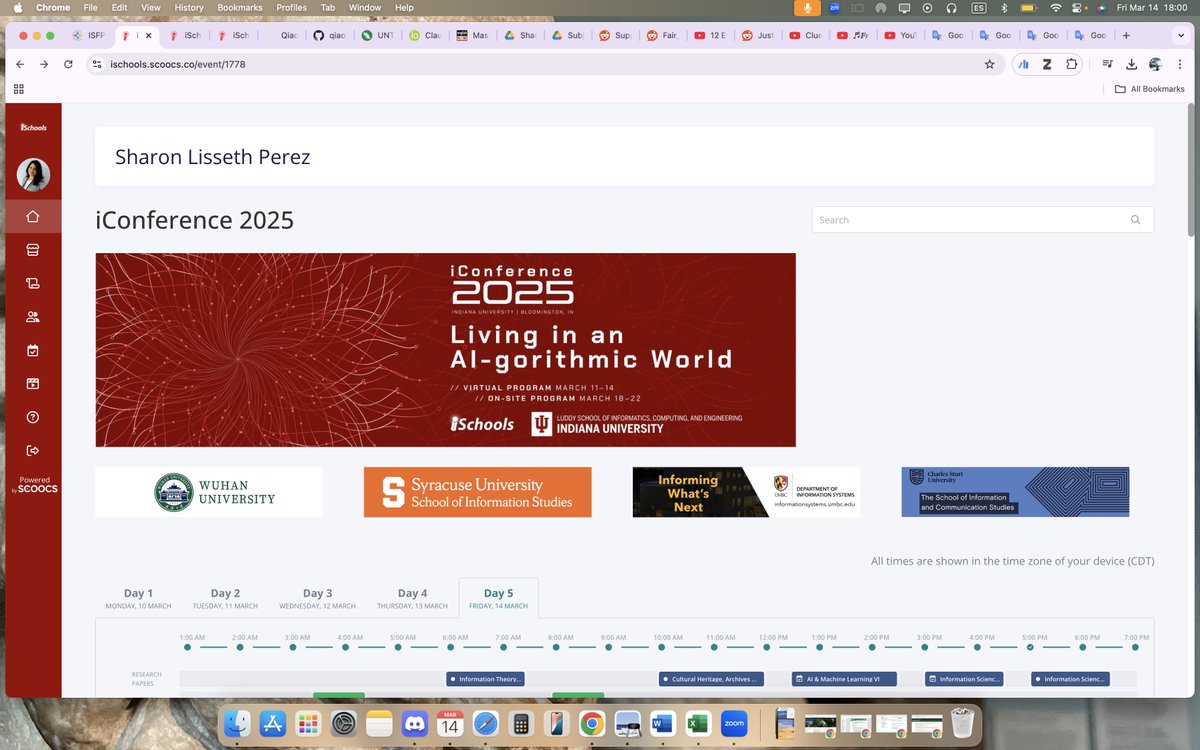The width and height of the screenshot is (1200, 750).
Task: Switch to Day 4 Thursday tab
Action: tap(412, 598)
